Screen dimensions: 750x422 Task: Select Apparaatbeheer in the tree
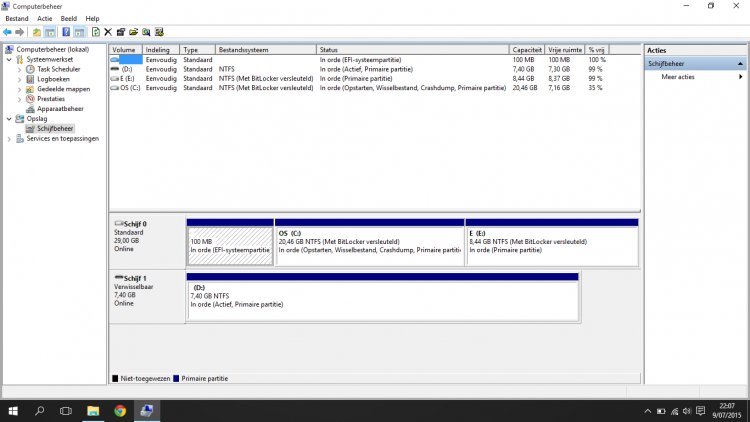pos(60,109)
